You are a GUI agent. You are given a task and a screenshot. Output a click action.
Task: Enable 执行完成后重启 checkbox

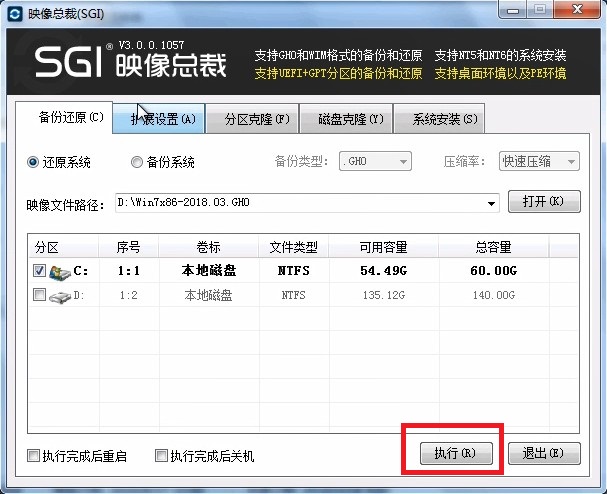(x=34, y=456)
